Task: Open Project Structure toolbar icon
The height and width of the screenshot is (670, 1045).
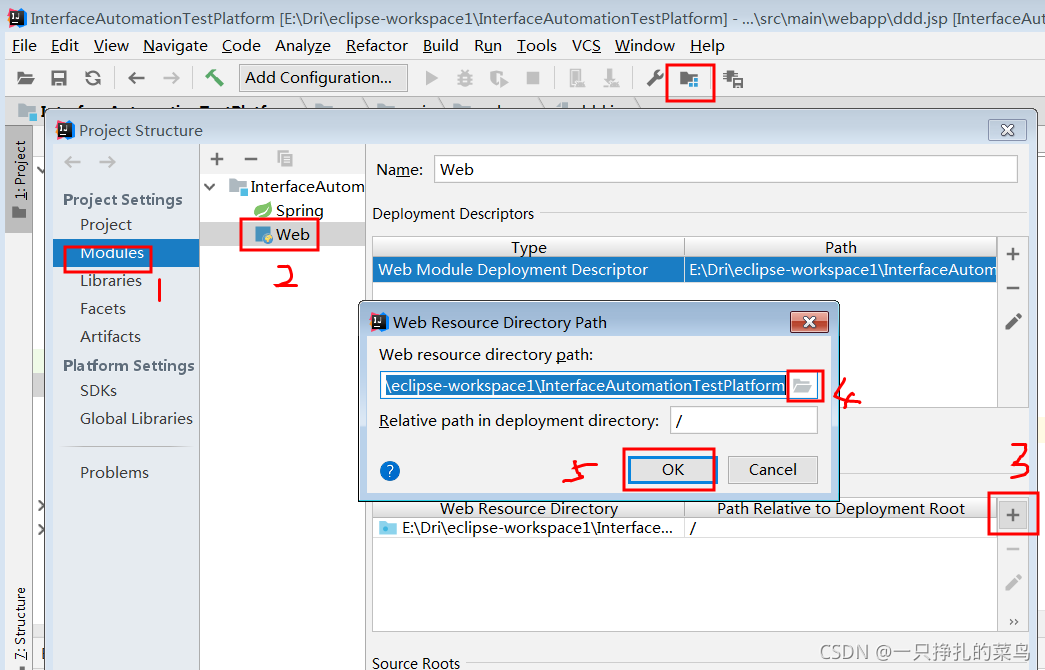Action: 689,79
